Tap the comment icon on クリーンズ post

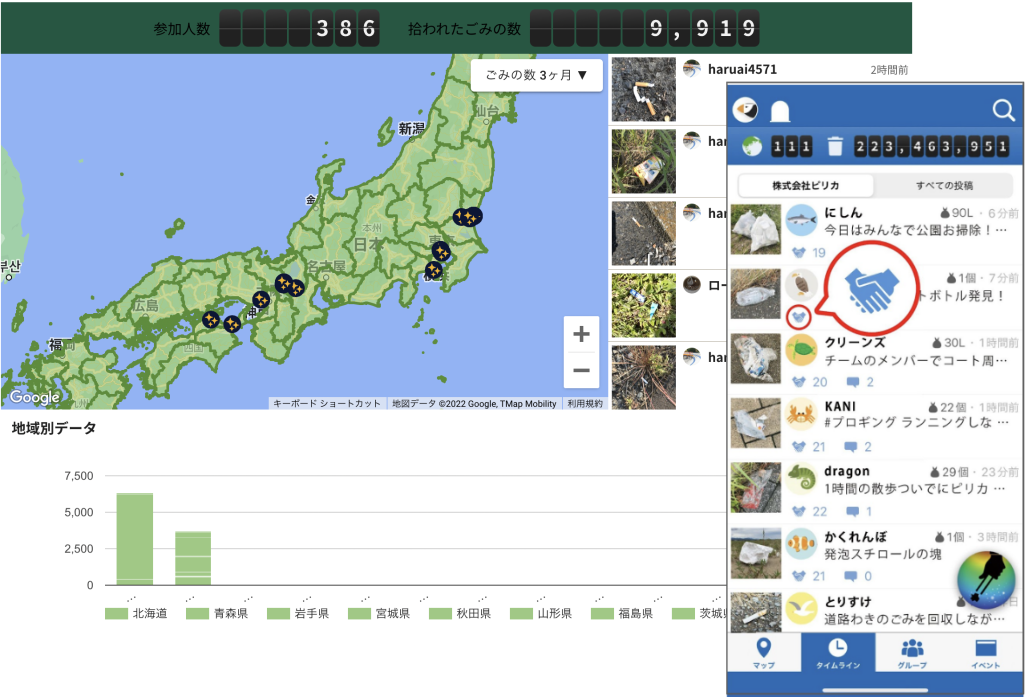pyautogui.click(x=852, y=382)
